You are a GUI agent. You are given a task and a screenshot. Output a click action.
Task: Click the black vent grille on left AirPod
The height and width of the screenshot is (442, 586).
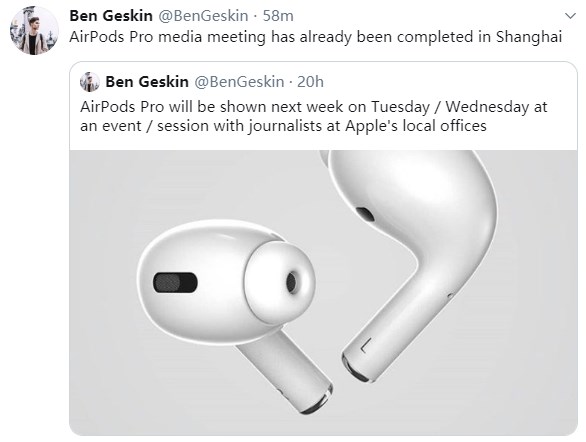pos(175,282)
